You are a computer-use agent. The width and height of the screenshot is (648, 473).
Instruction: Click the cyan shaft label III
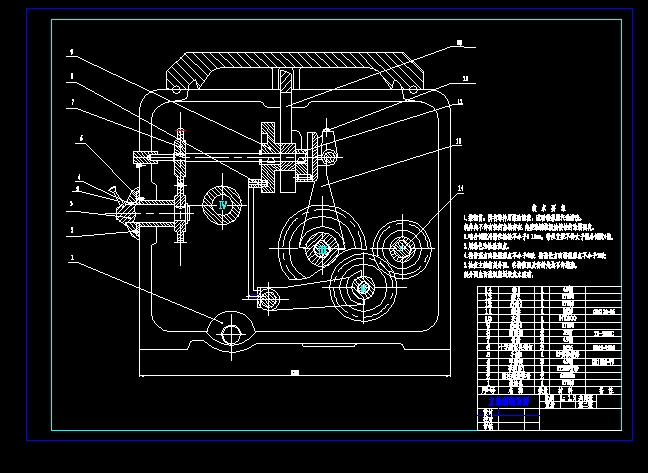click(322, 250)
